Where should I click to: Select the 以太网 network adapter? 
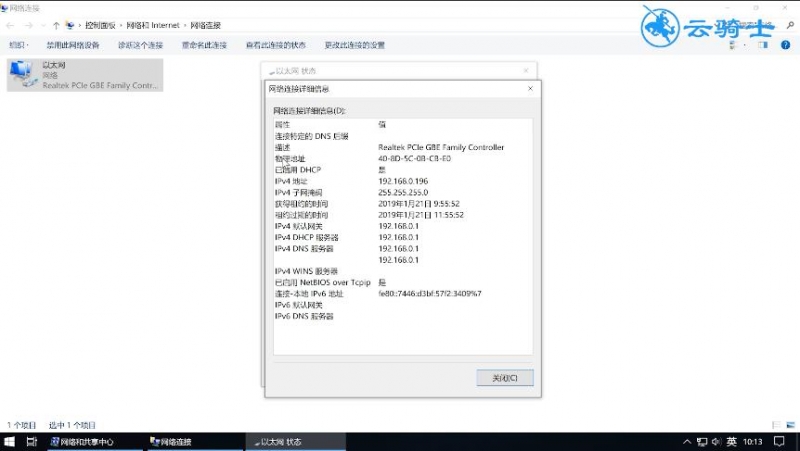pos(85,75)
